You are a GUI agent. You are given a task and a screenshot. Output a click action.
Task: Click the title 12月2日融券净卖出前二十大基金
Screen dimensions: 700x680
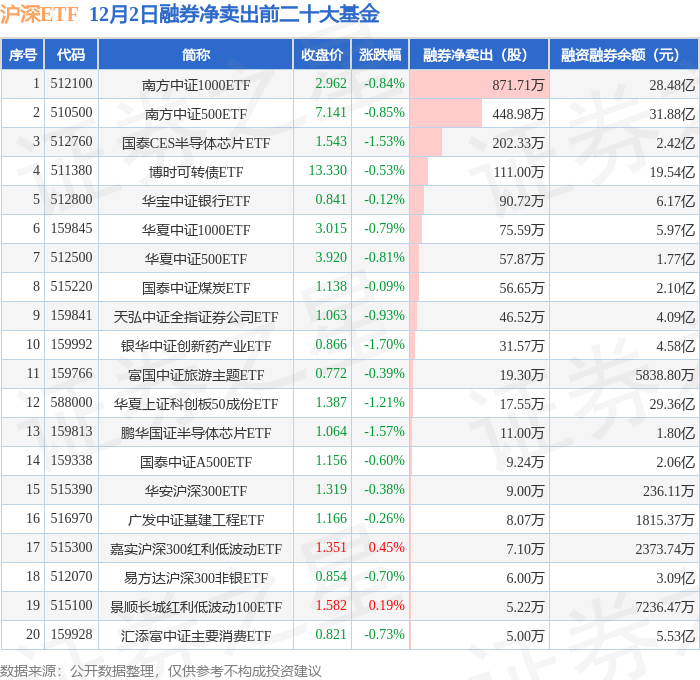(x=234, y=14)
